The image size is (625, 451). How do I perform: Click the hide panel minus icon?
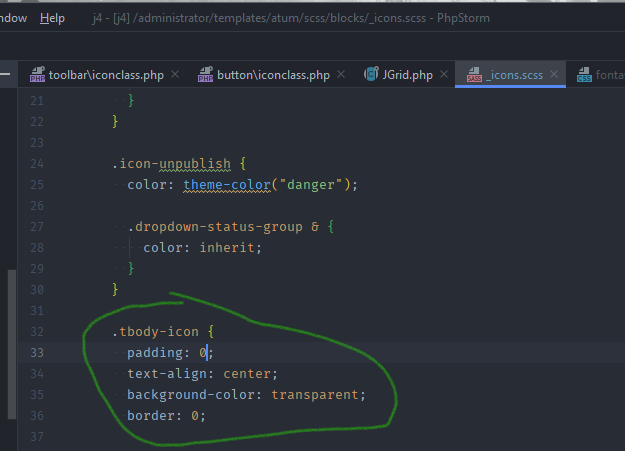(5, 74)
